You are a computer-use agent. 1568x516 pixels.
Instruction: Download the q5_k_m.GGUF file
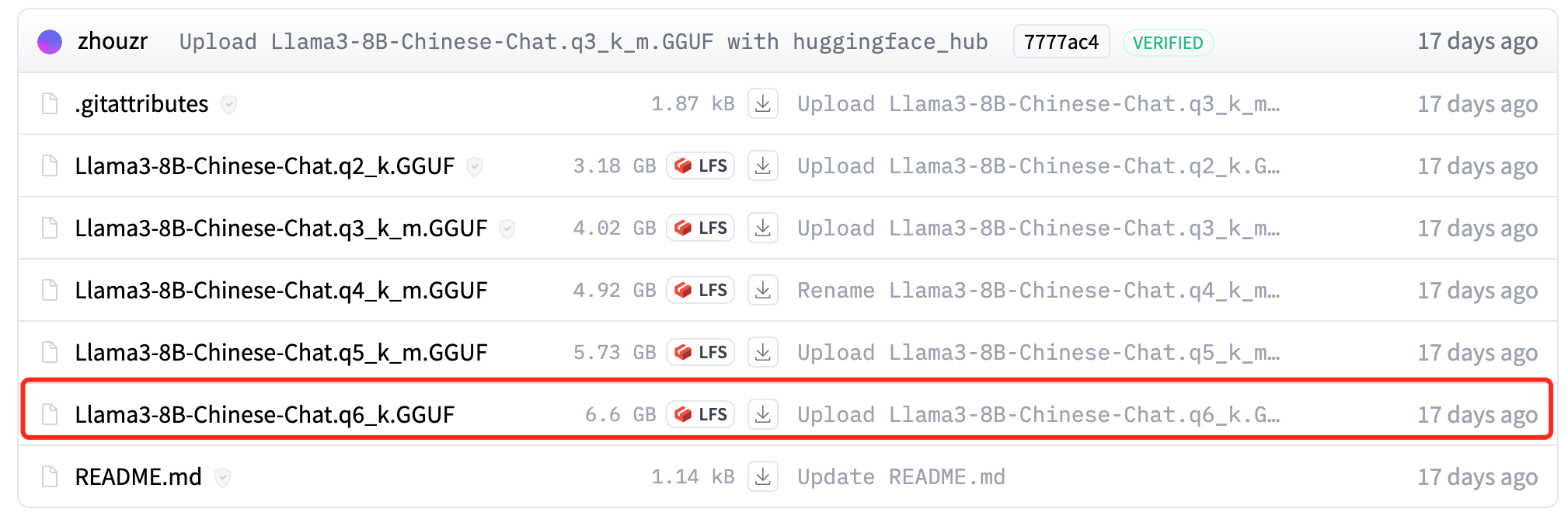pyautogui.click(x=763, y=352)
